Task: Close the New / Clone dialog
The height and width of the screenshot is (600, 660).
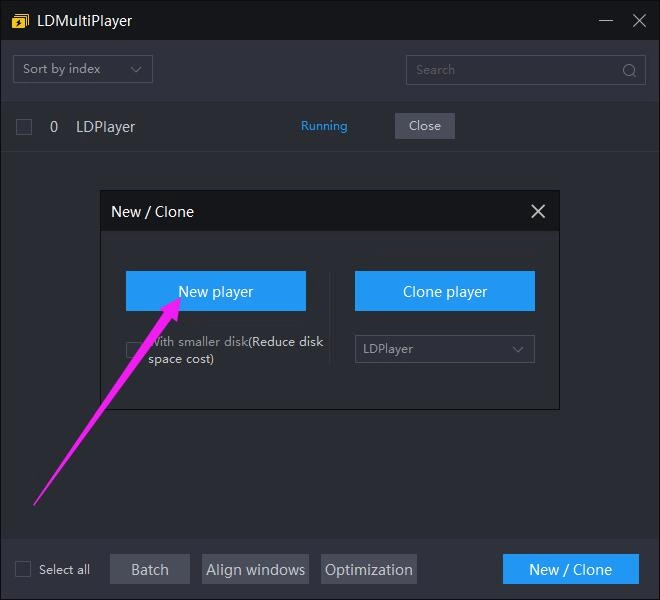Action: coord(538,211)
